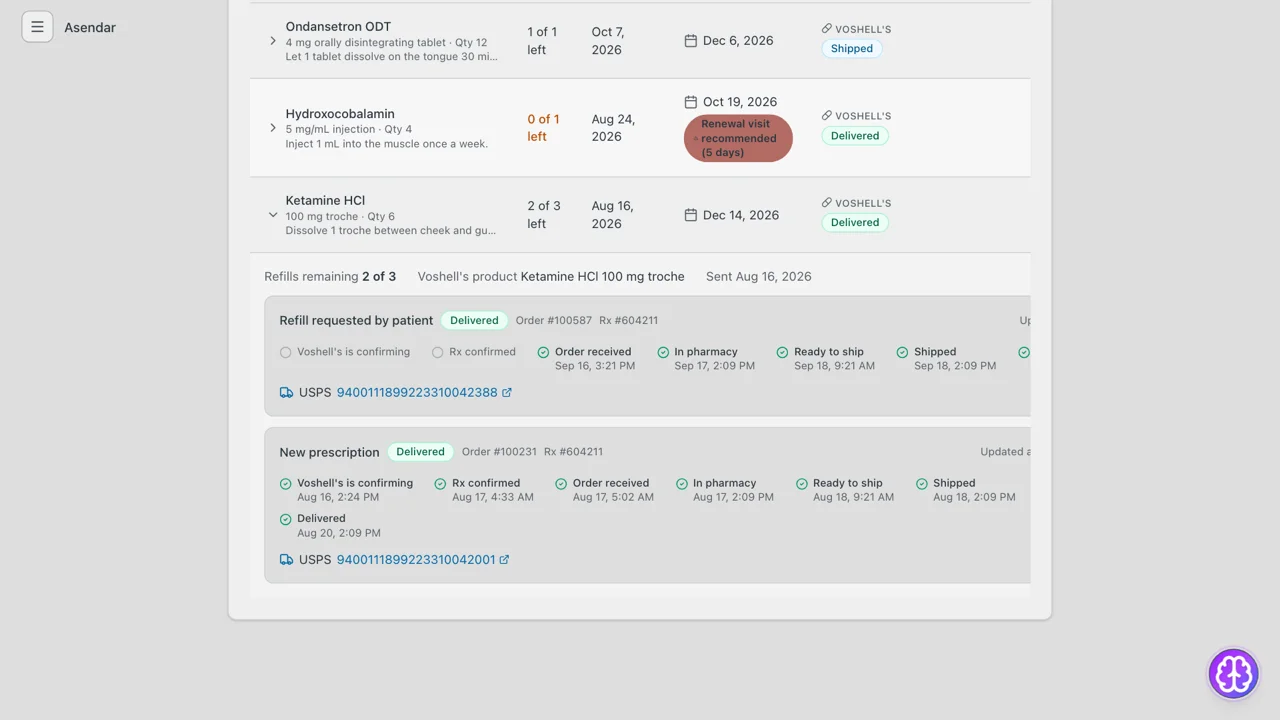Click the truck icon beside tracking 9400111899223310042001
This screenshot has height=720, width=1280.
click(x=286, y=560)
